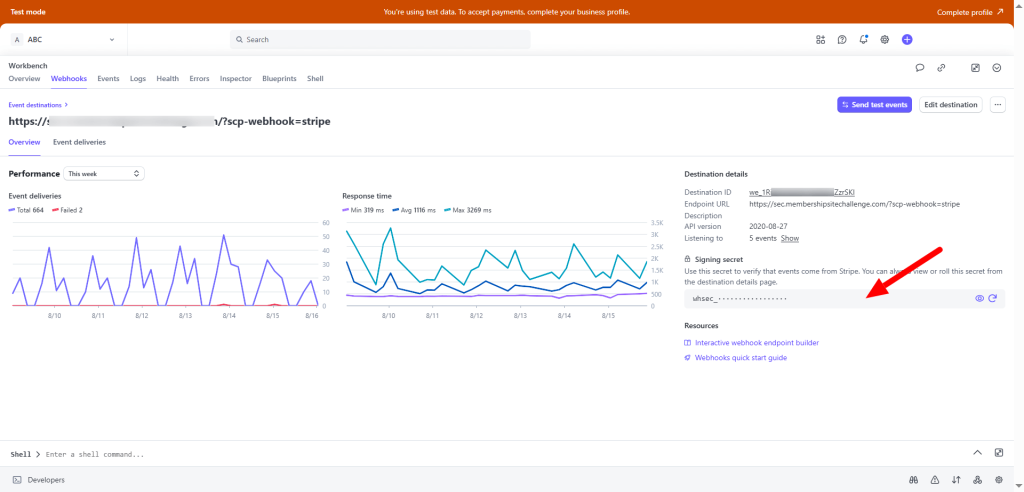
Task: Open the feedback speech bubble icon
Action: pyautogui.click(x=920, y=68)
